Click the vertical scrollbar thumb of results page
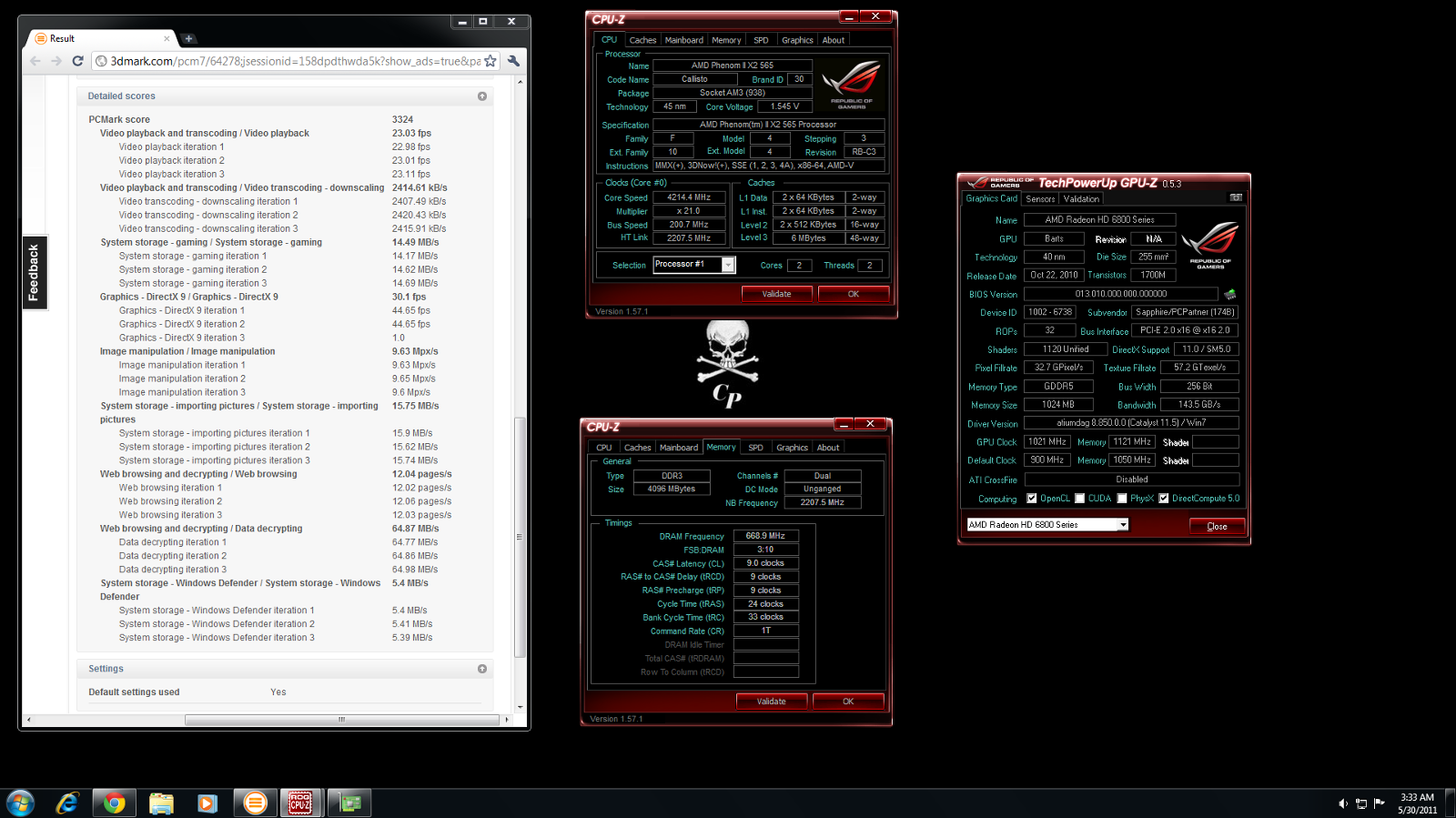Image resolution: width=1456 pixels, height=818 pixels. (x=520, y=537)
